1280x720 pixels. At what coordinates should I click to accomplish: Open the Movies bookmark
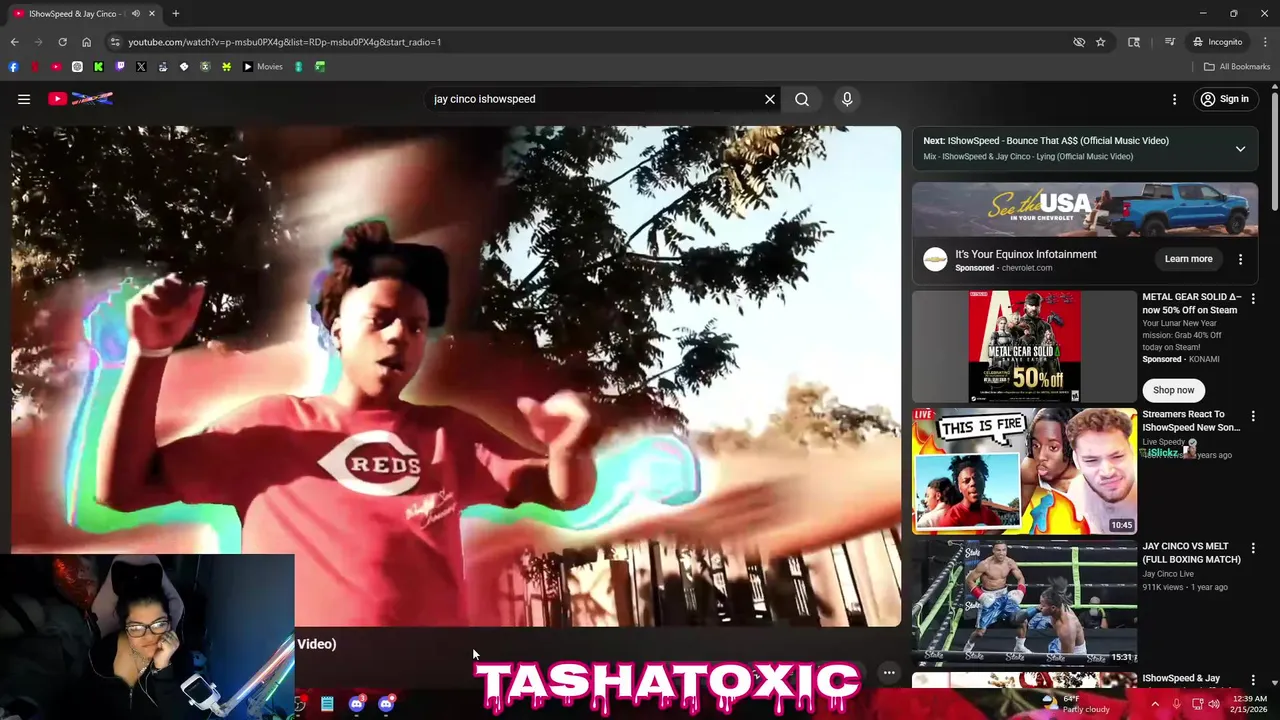[x=263, y=67]
